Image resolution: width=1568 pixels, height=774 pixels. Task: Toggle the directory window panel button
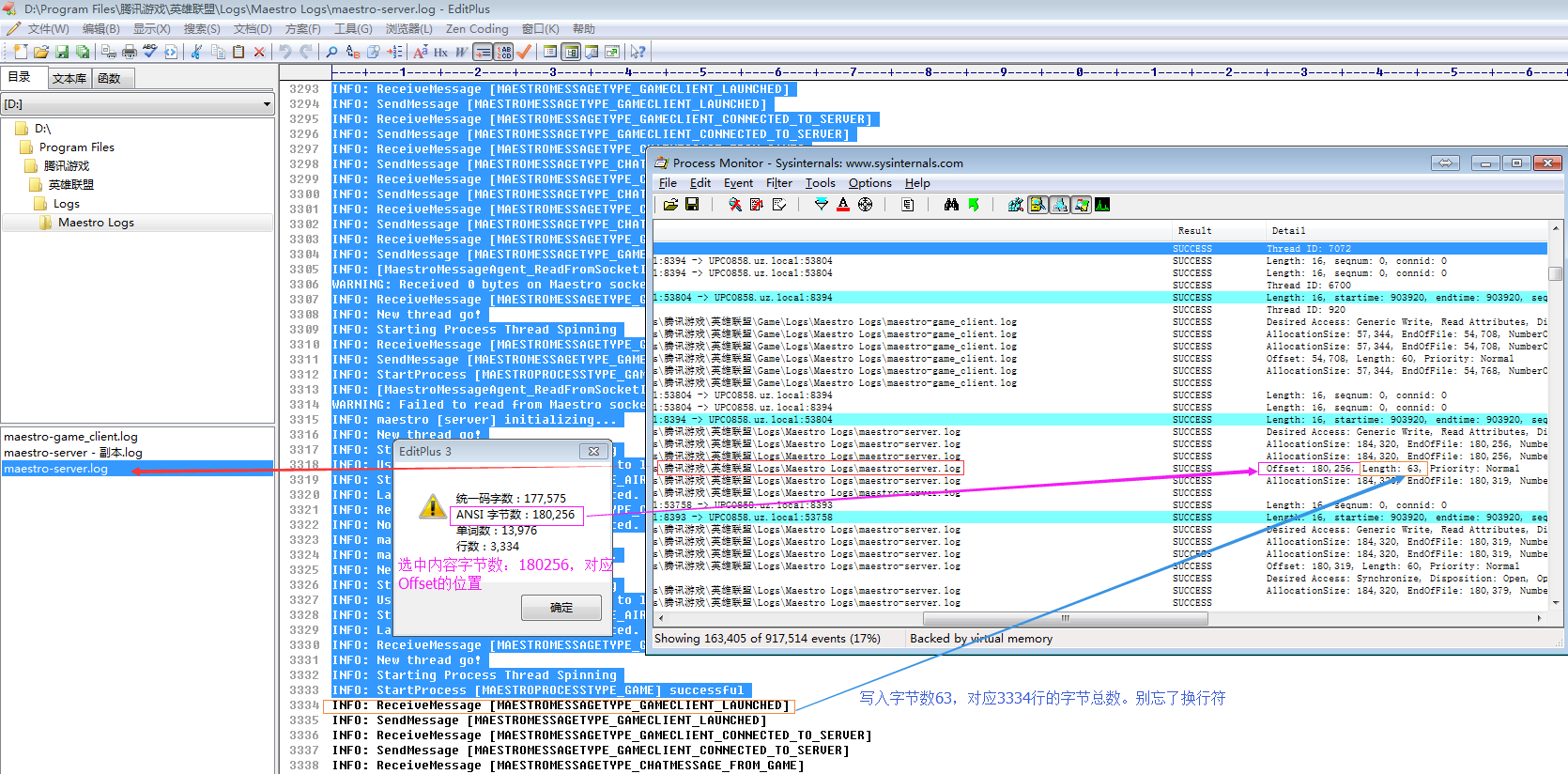coord(571,52)
